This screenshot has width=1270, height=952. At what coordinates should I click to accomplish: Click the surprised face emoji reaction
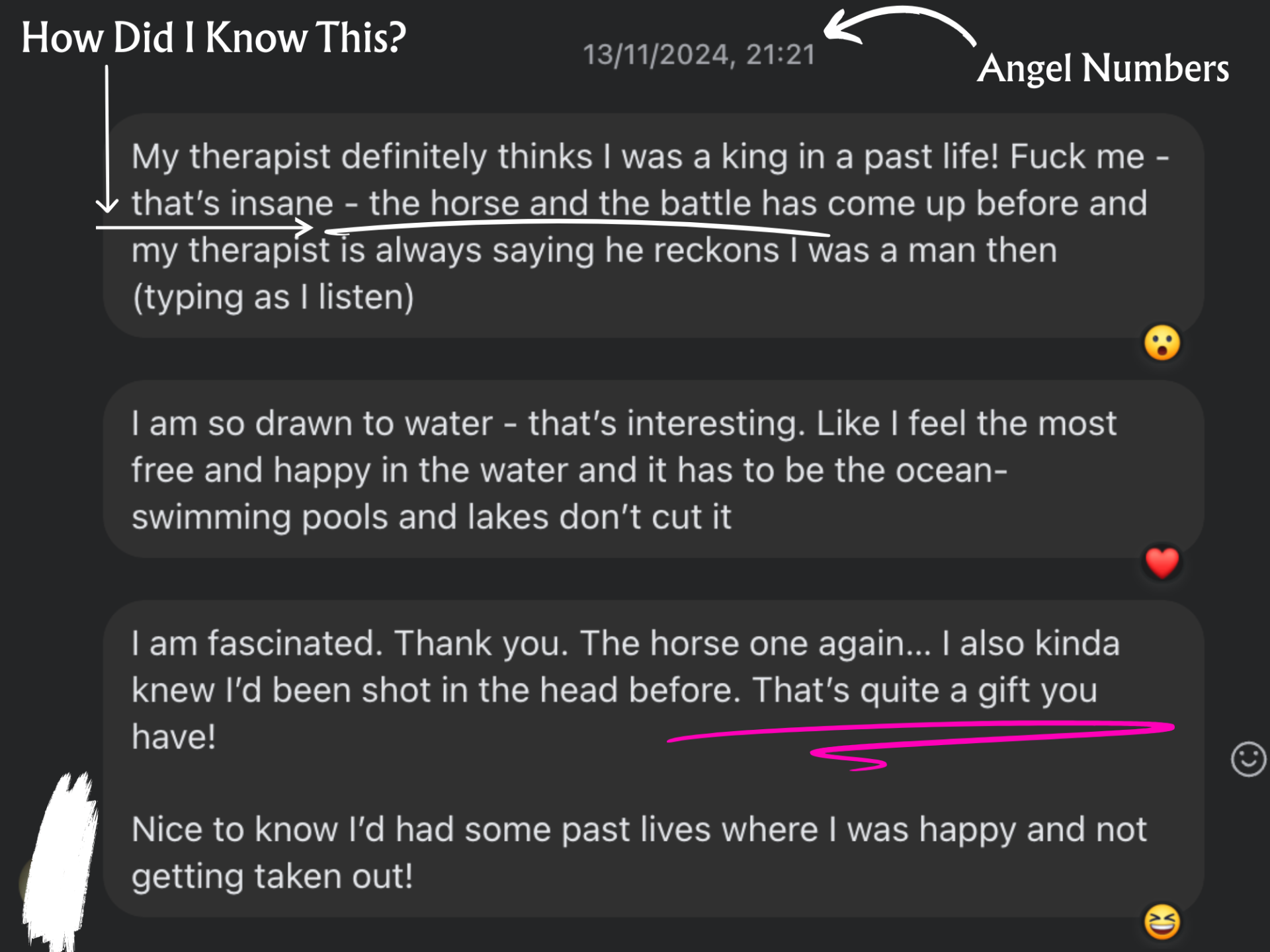click(1162, 343)
